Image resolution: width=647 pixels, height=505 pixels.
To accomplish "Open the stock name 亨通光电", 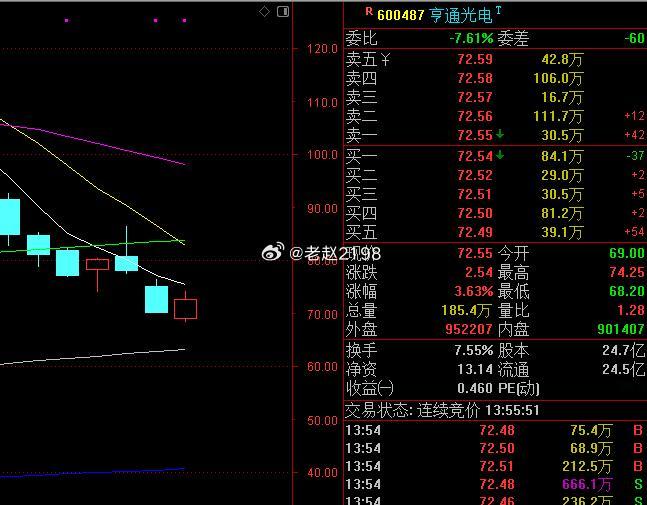I will click(x=461, y=16).
